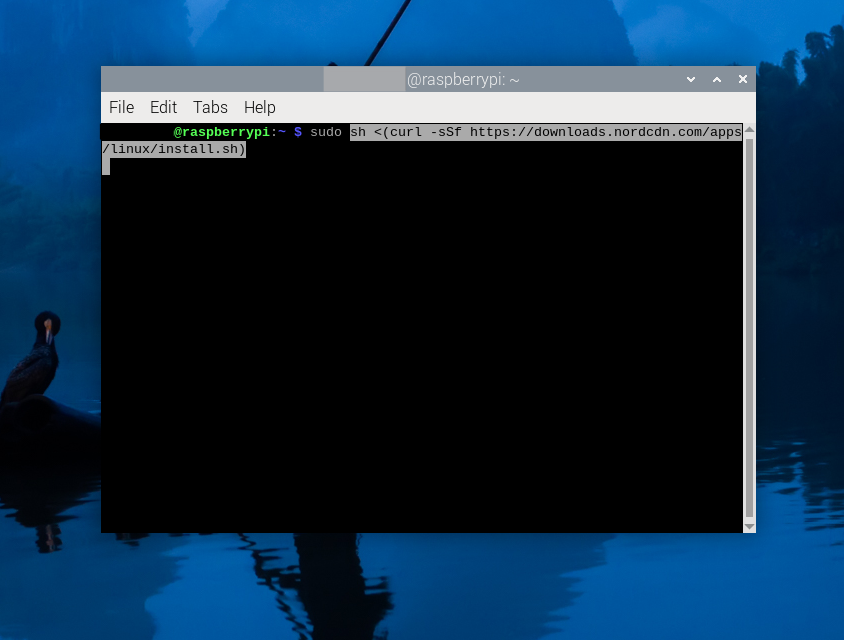Open the Tabs menu

pos(210,107)
